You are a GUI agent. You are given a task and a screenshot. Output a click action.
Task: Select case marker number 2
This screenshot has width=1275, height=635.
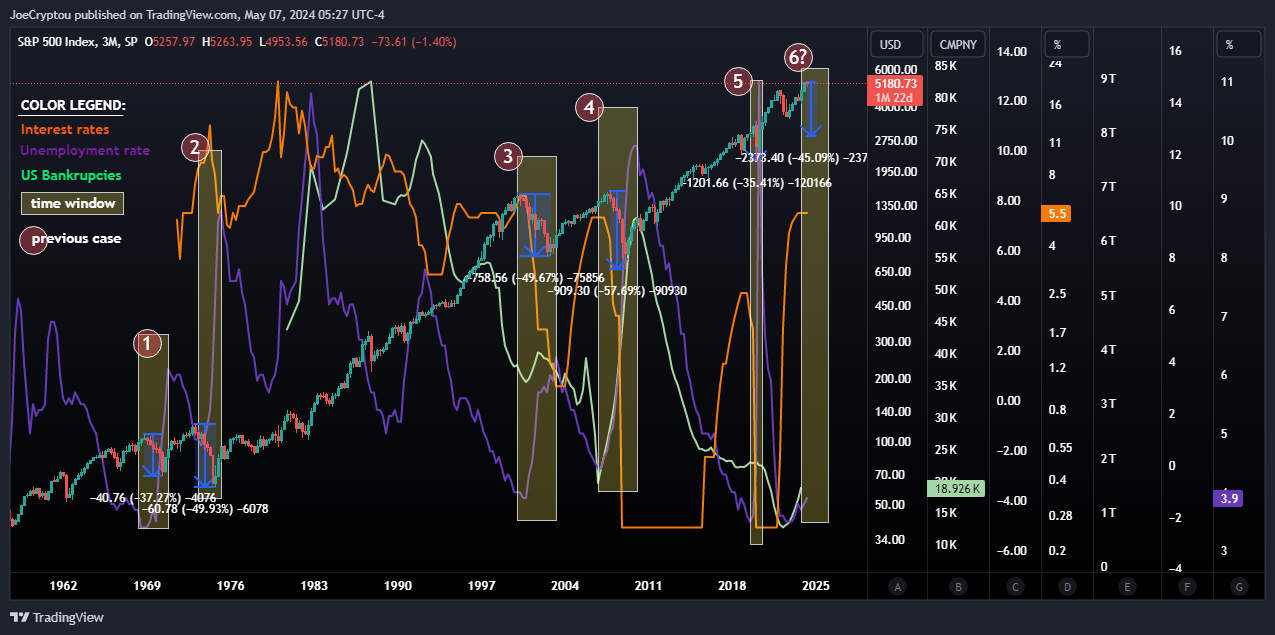[195, 148]
